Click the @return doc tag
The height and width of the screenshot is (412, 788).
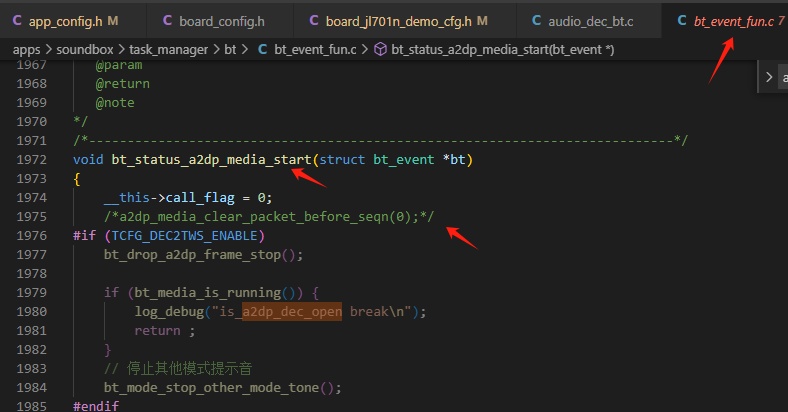[123, 83]
